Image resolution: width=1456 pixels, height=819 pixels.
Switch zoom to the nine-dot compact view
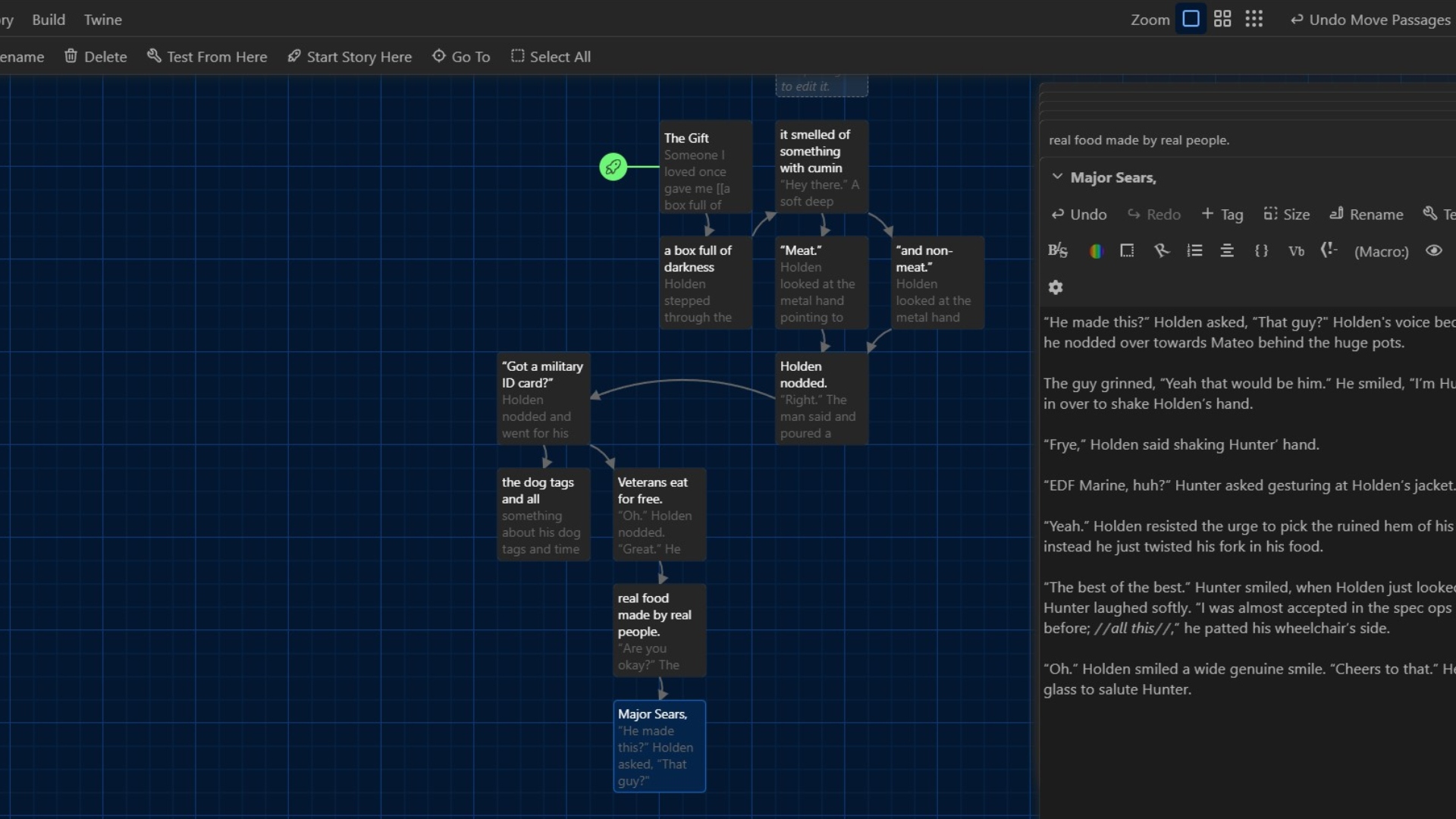point(1254,19)
